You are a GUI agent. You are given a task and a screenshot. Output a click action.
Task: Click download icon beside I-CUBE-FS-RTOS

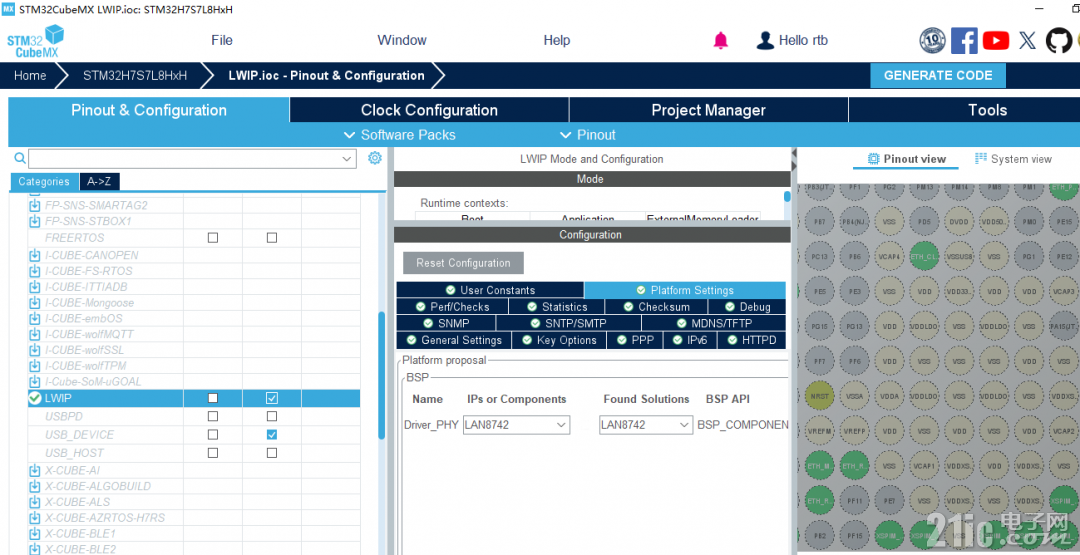tap(34, 271)
